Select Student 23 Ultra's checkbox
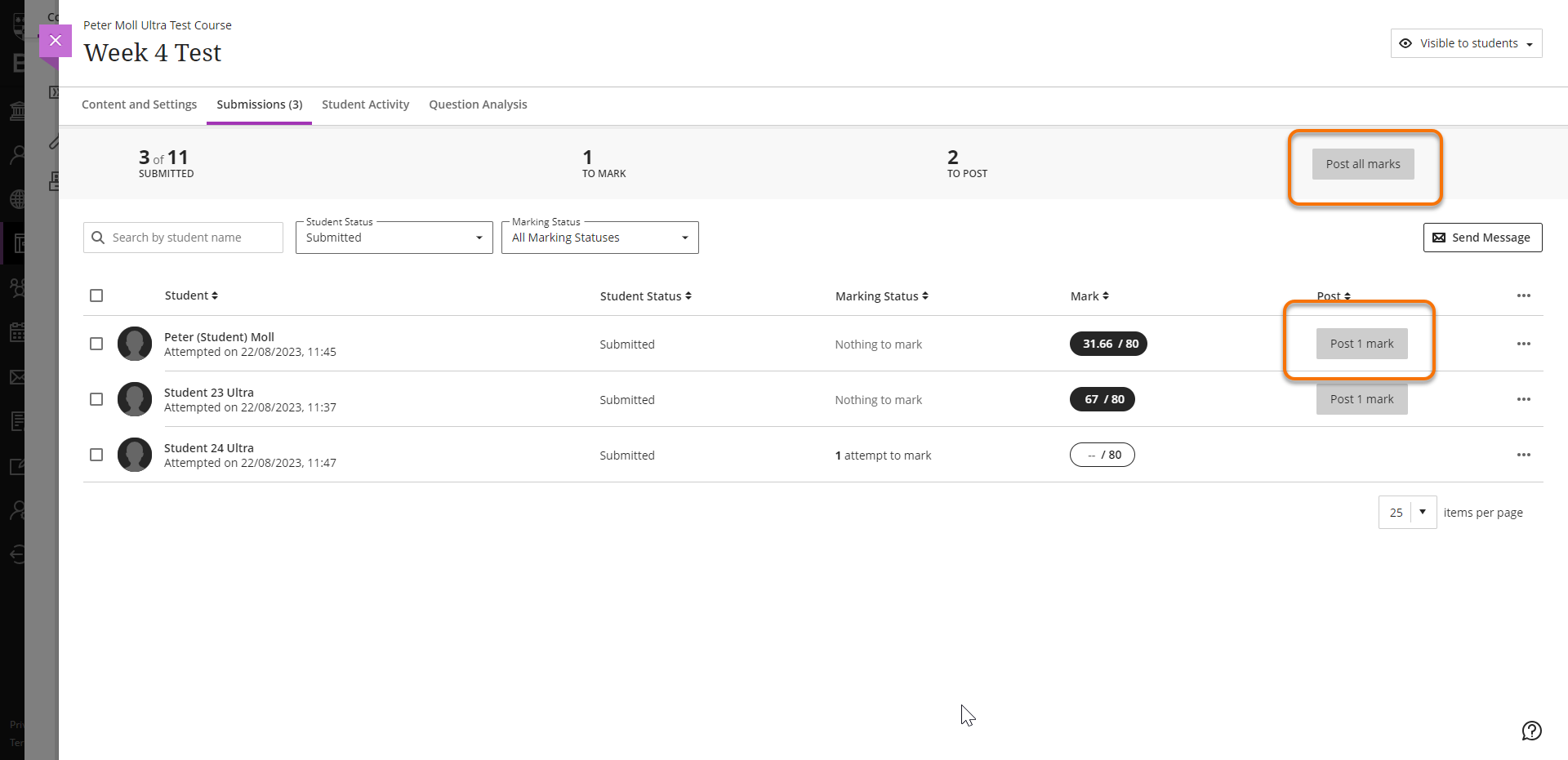This screenshot has width=1568, height=760. coord(96,399)
